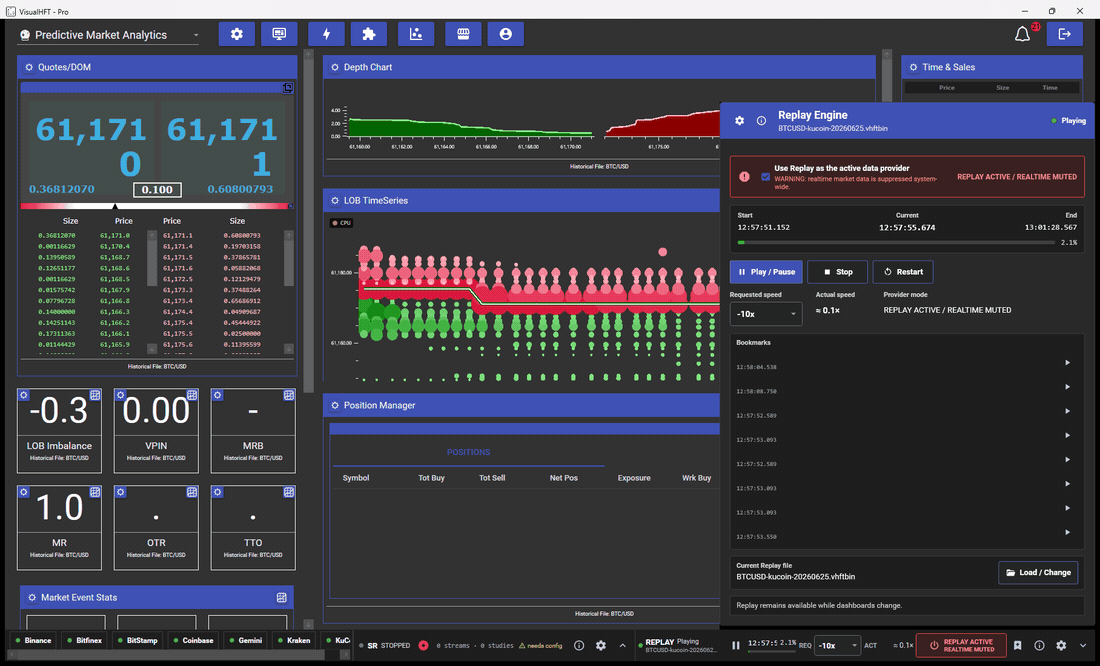Click the Symbol column header in Position Manager

[356, 478]
